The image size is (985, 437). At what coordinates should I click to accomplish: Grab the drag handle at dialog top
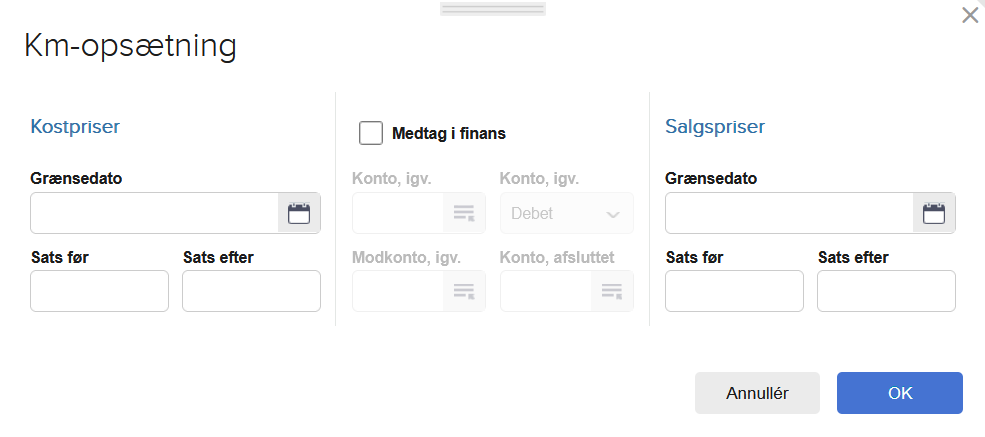[493, 9]
